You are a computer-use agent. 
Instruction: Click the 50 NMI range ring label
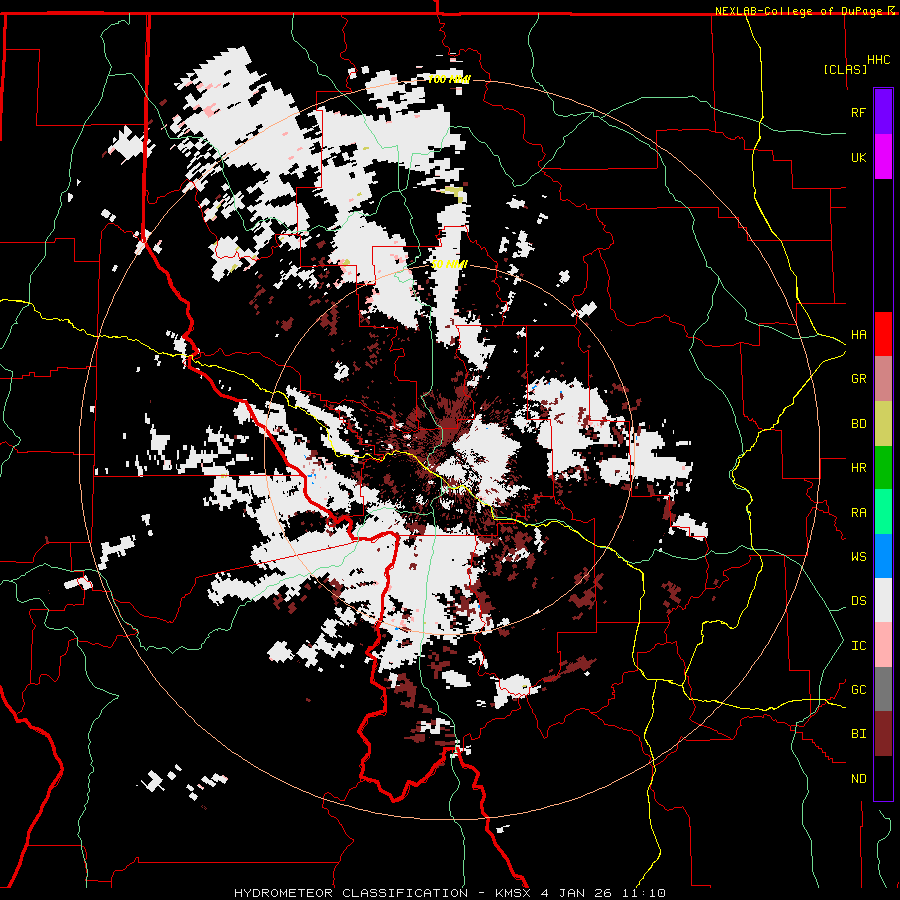pyautogui.click(x=449, y=264)
